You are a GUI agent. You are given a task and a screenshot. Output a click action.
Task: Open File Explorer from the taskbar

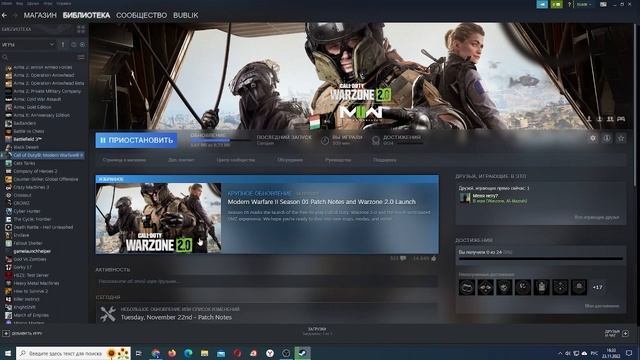coord(204,353)
